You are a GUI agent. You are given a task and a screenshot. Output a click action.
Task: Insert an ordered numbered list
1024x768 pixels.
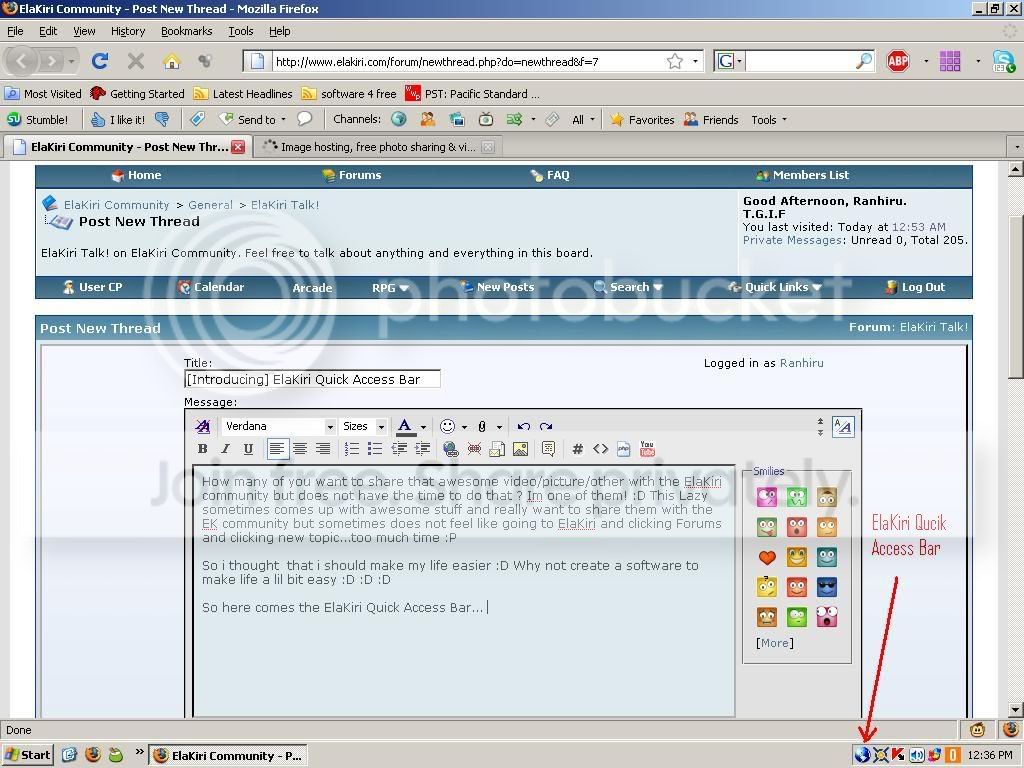click(351, 449)
